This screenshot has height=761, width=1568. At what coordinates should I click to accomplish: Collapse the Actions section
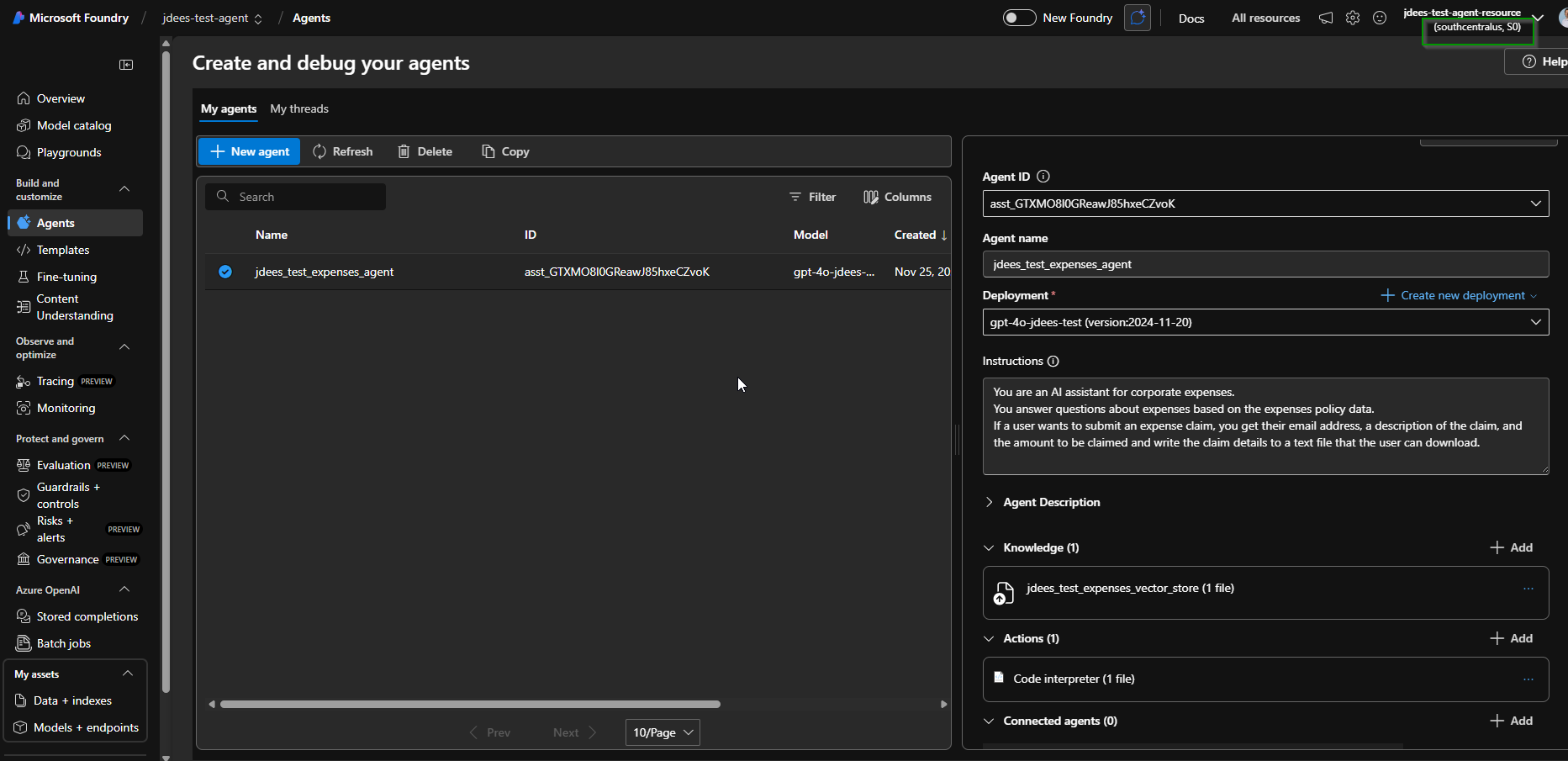click(x=989, y=638)
